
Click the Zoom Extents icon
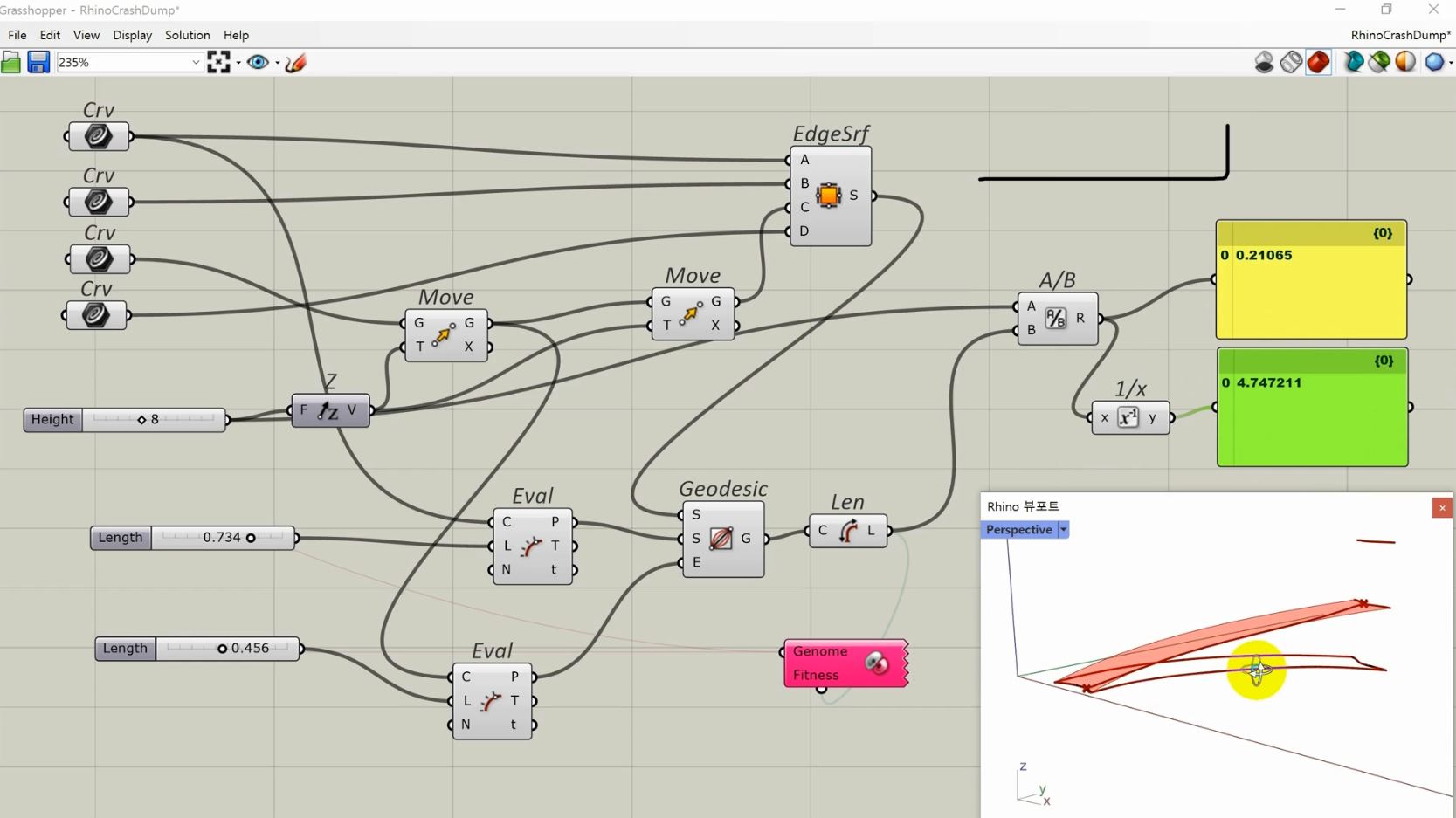(218, 62)
